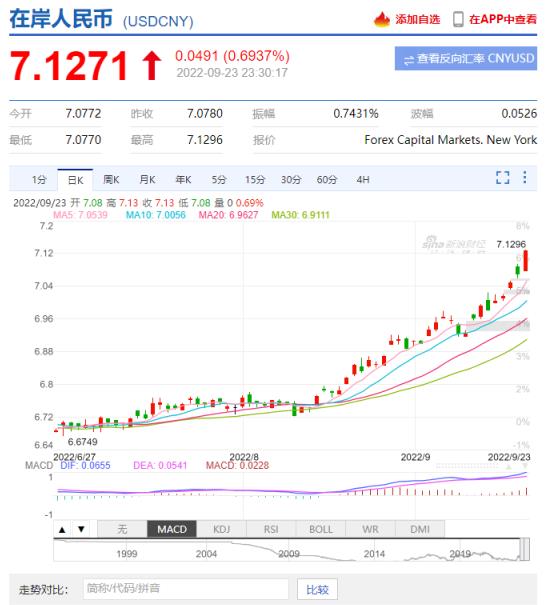Select the 5分 interval tab
This screenshot has width=546, height=605.
tap(219, 180)
